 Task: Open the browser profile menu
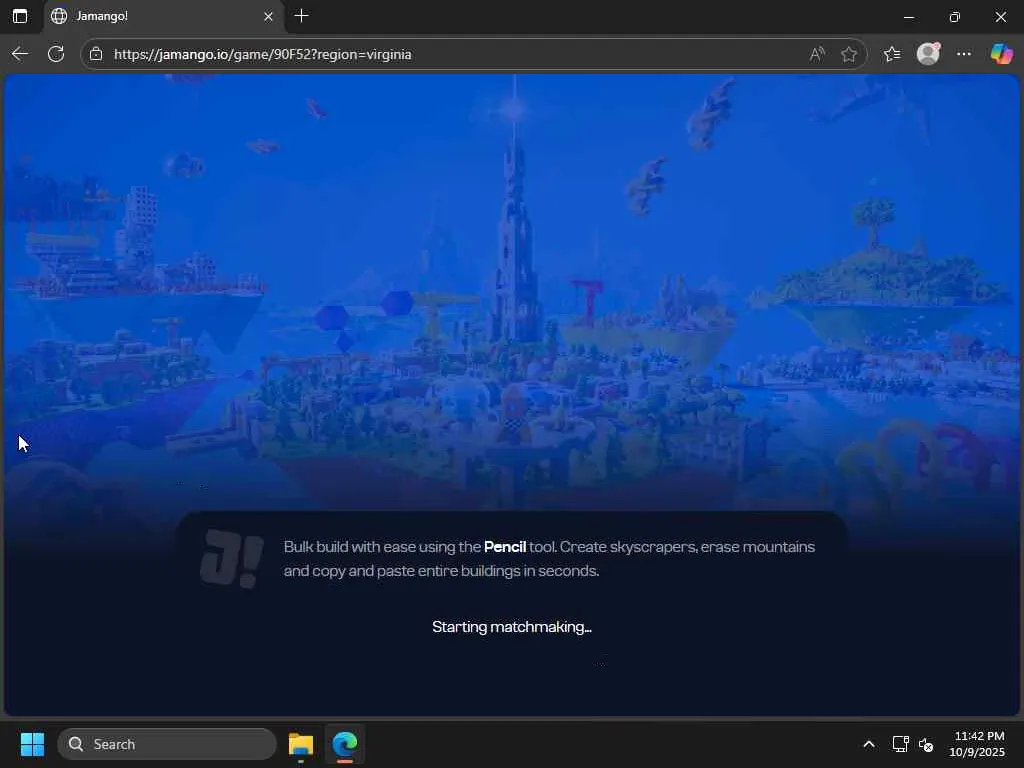point(928,54)
